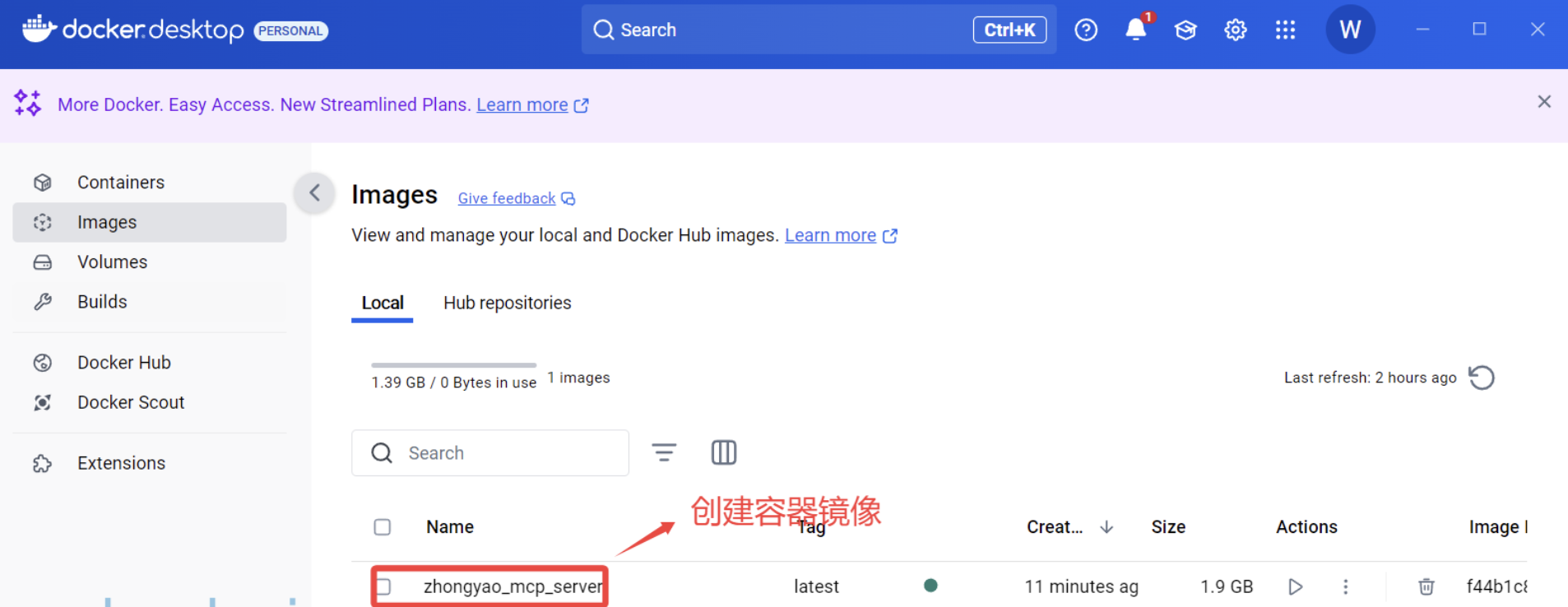Viewport: 1568px width, 607px height.
Task: Open Volumes in sidebar
Action: (x=150, y=262)
